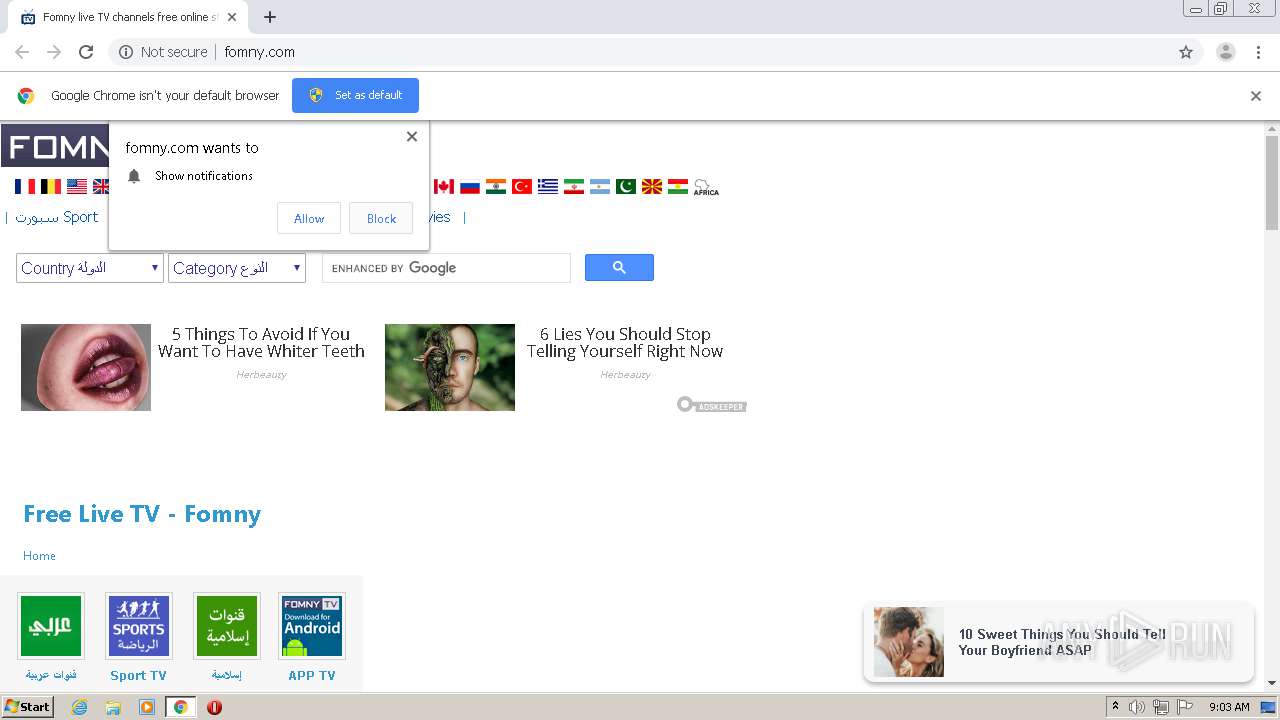Click the Home breadcrumb link
1280x720 pixels.
39,556
